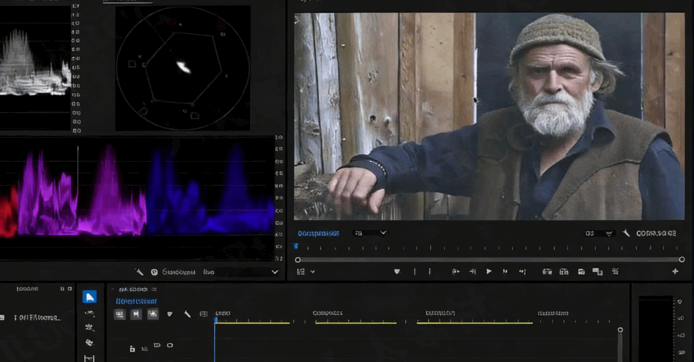Click the Lift button in Program Monitor

click(547, 271)
